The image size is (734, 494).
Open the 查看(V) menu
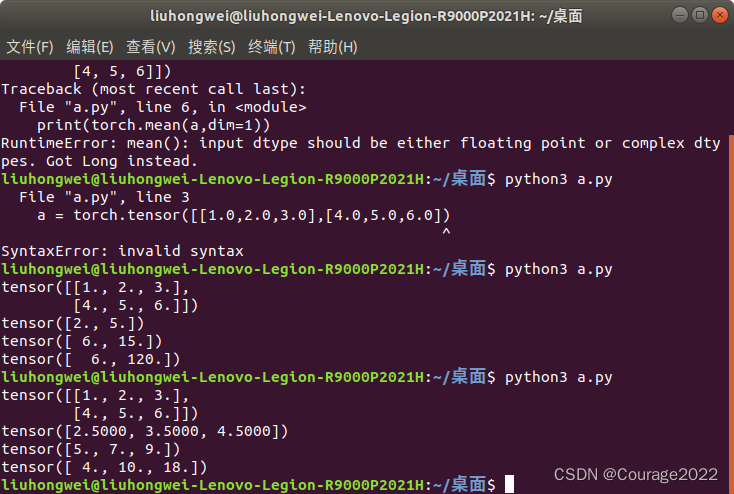click(x=151, y=47)
